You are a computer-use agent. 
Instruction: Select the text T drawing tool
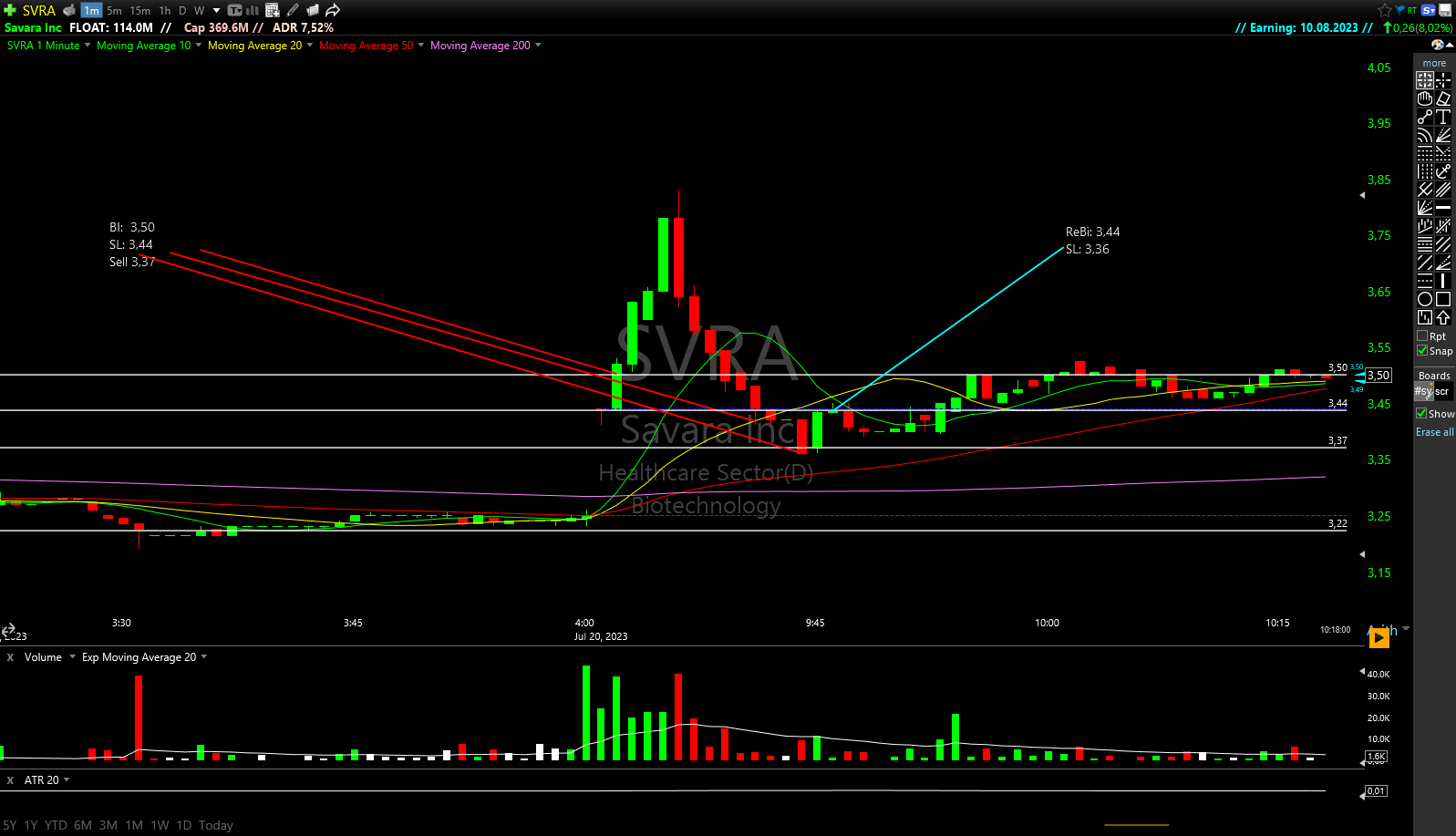pos(1443,117)
